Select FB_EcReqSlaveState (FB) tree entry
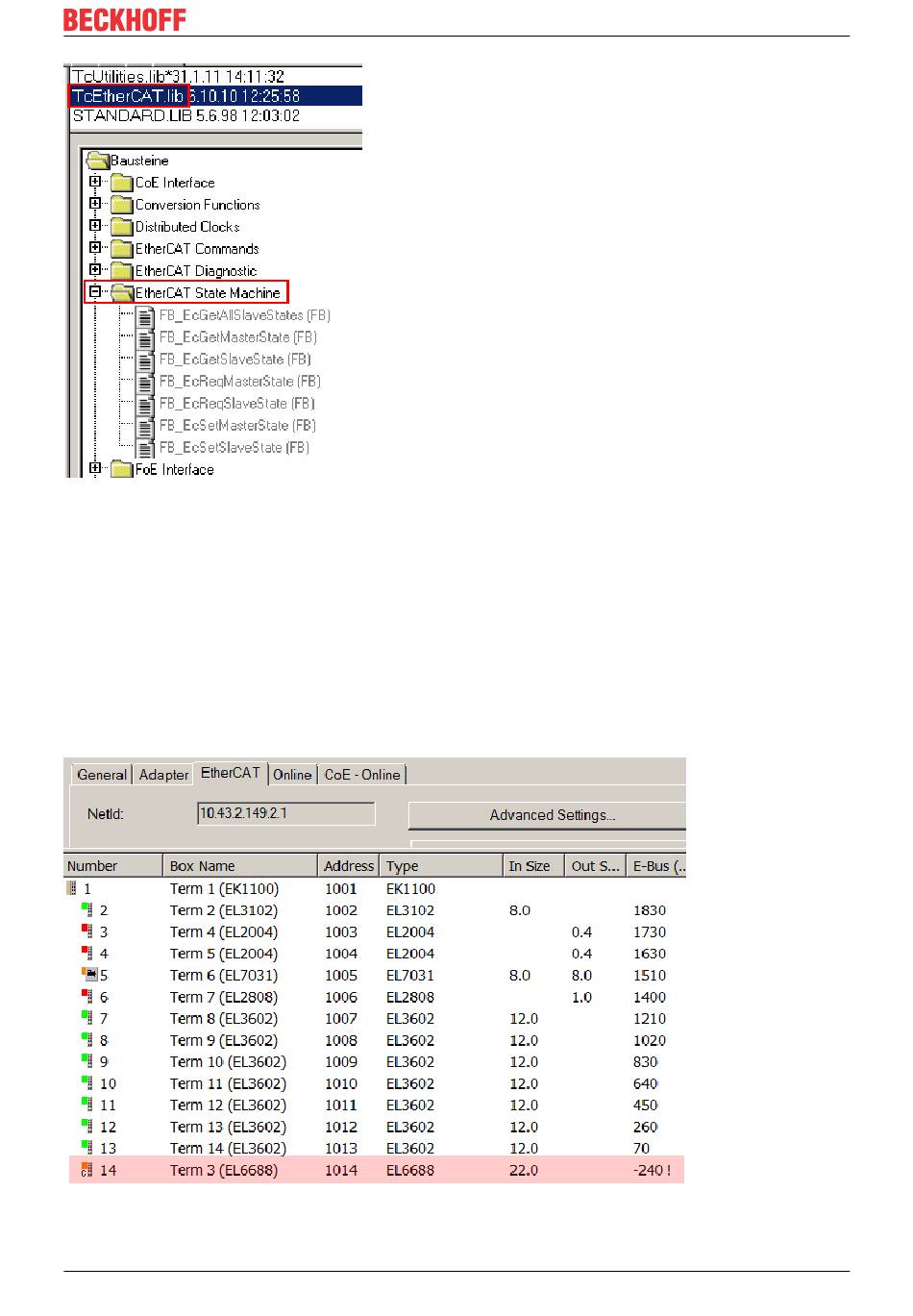 coord(237,404)
